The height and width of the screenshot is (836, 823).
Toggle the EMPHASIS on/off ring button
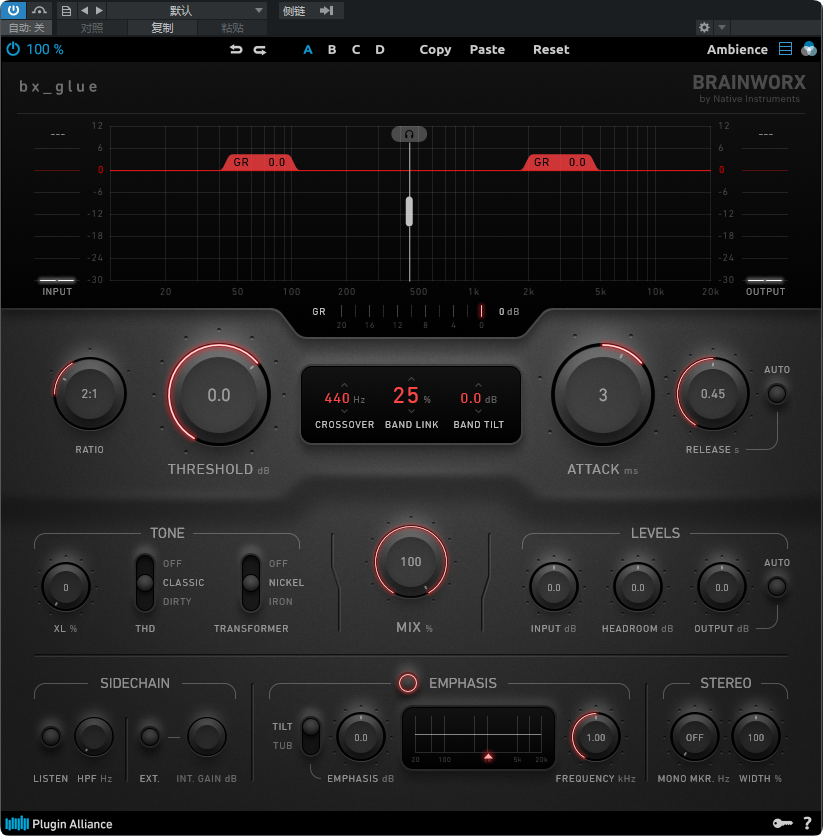coord(408,682)
